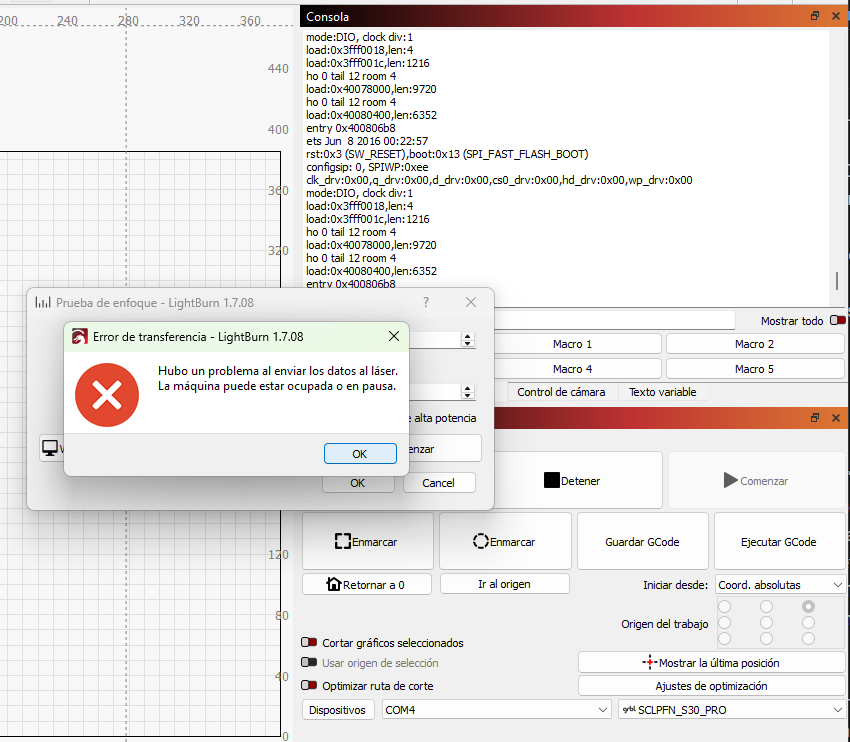The width and height of the screenshot is (850, 742).
Task: Click the circular Enmarcar rubber-band frame button
Action: pos(505,541)
